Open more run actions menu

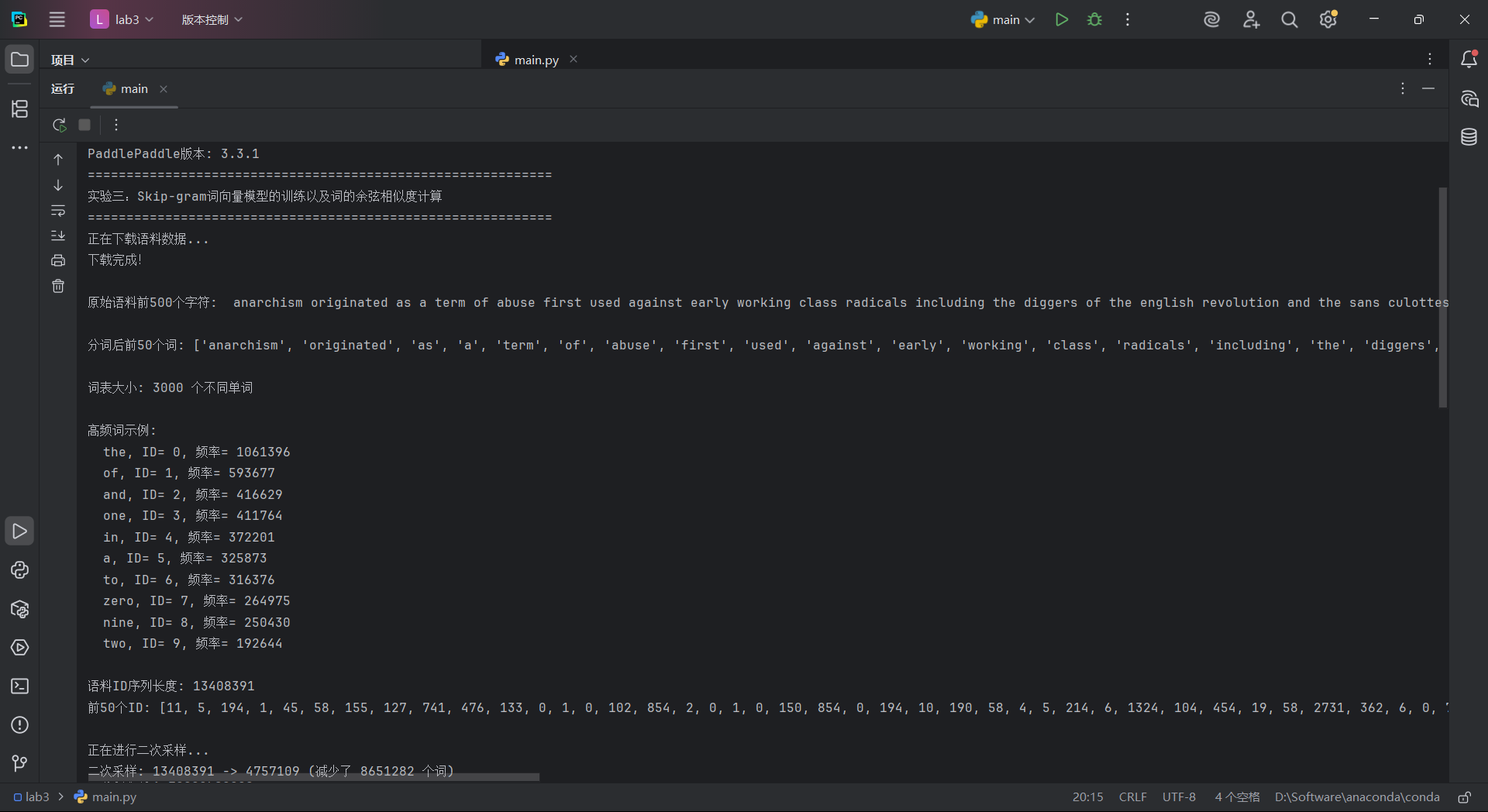pyautogui.click(x=1128, y=19)
